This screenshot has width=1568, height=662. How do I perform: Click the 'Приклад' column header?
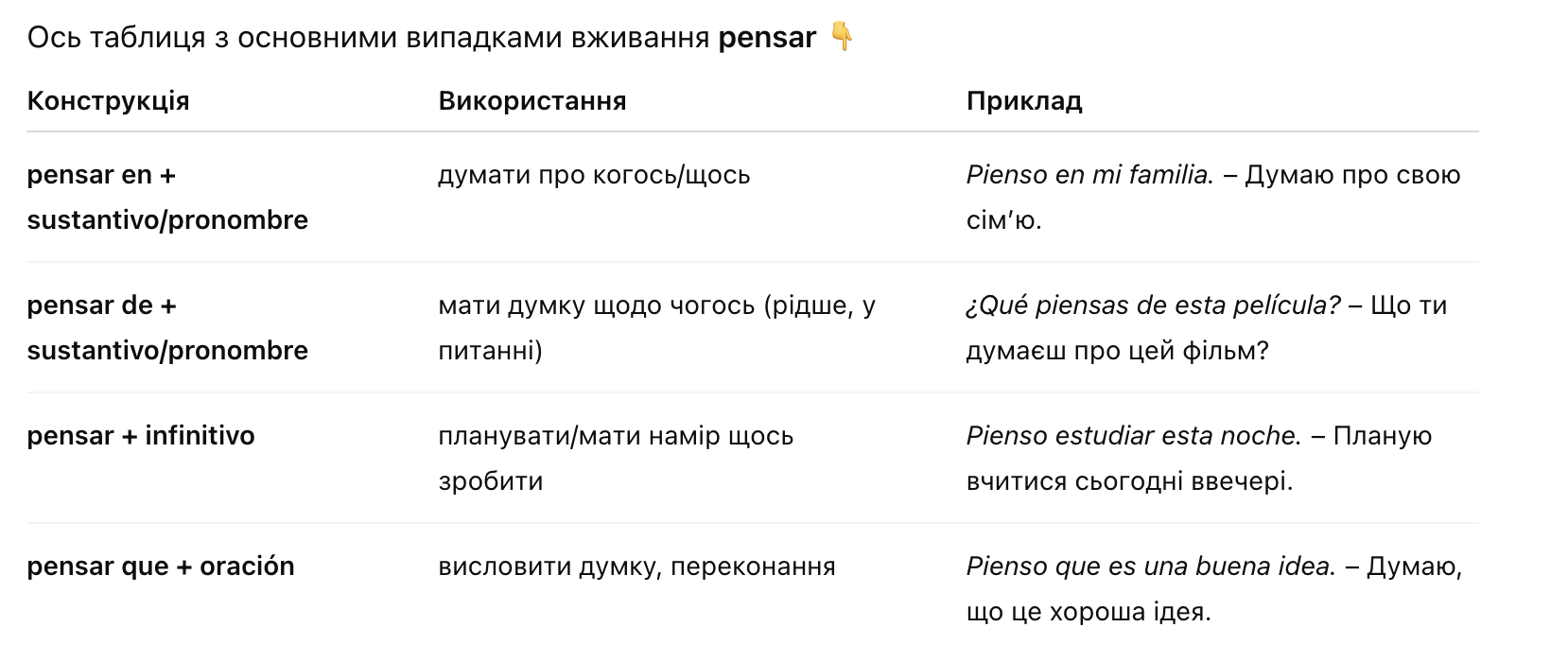coord(1023,101)
